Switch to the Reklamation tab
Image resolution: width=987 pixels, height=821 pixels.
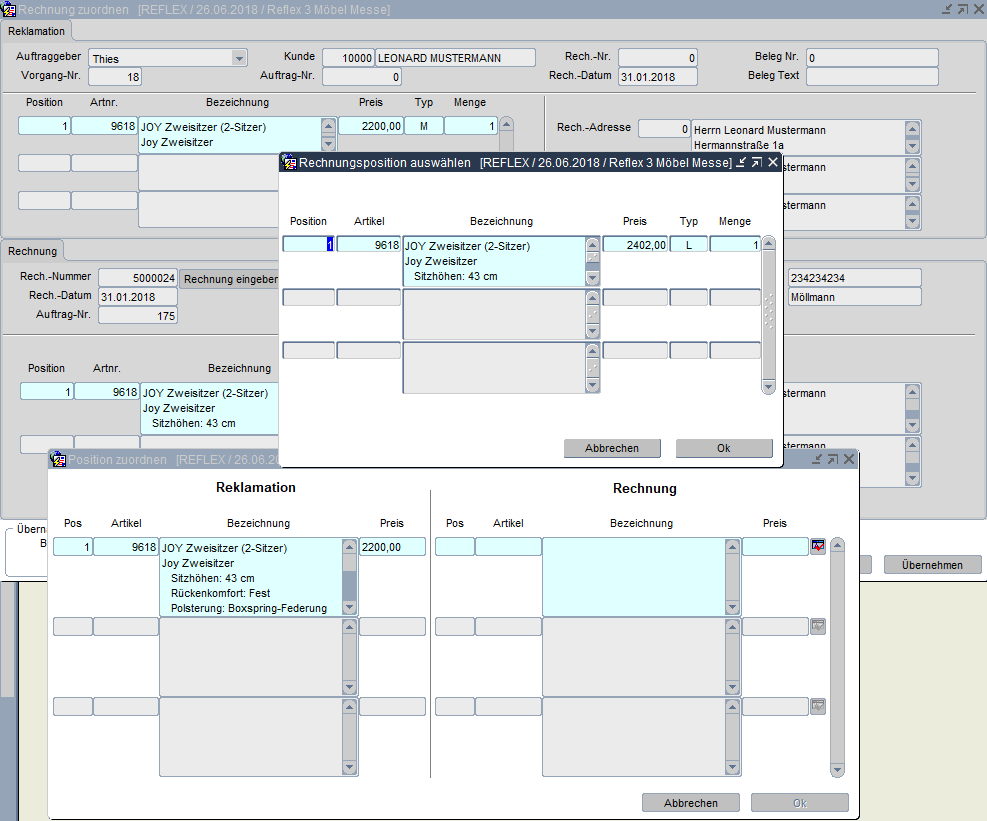(x=37, y=31)
